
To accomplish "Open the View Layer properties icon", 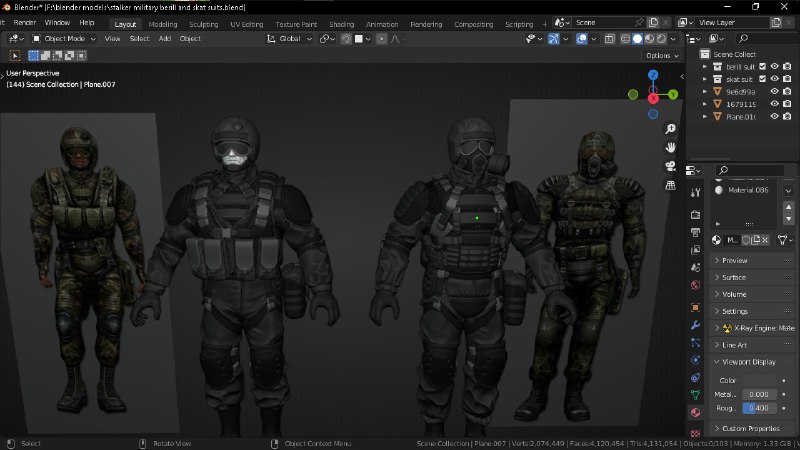I will pyautogui.click(x=695, y=250).
